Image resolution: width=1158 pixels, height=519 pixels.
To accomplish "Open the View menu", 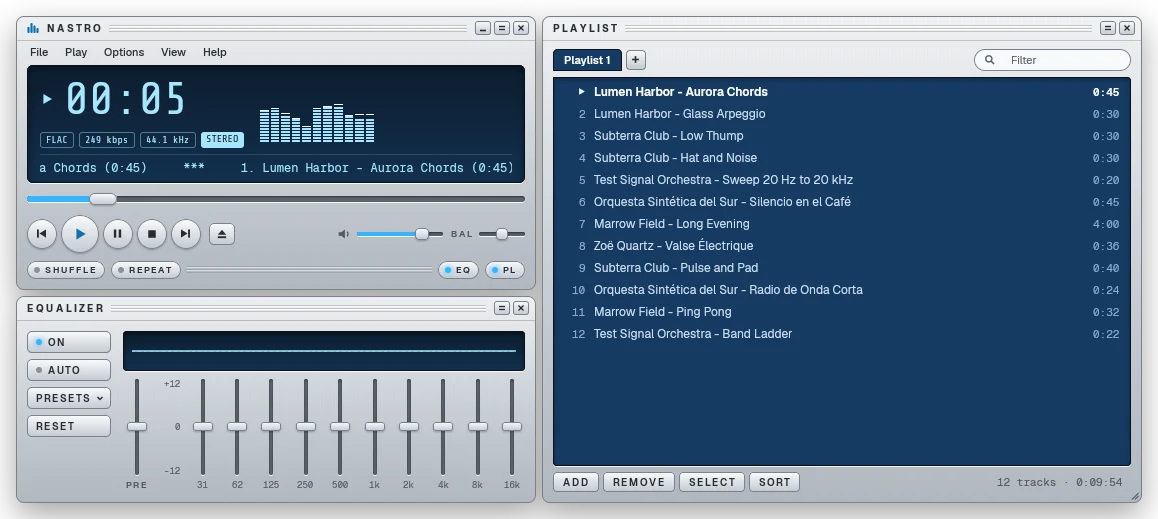I will pyautogui.click(x=174, y=52).
